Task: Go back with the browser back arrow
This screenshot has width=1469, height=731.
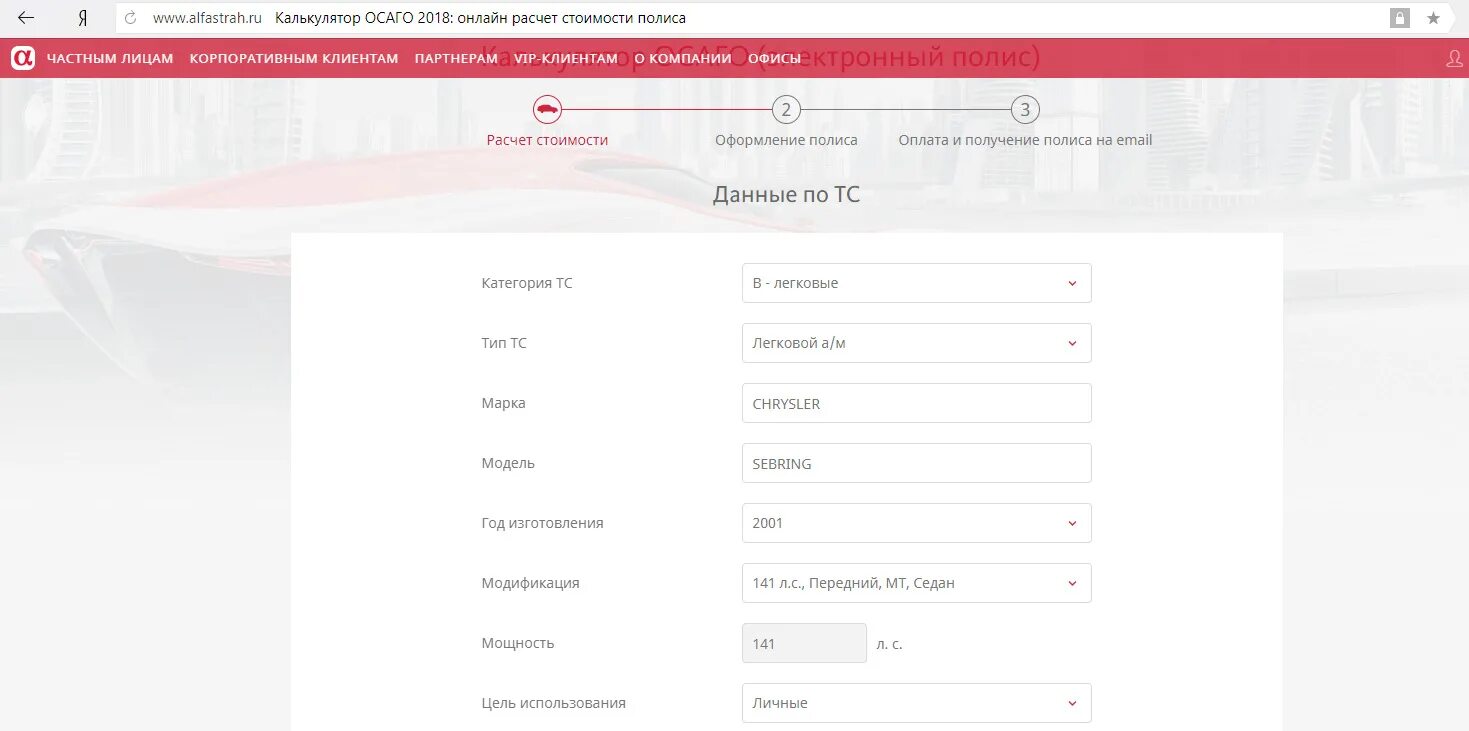Action: coord(26,18)
